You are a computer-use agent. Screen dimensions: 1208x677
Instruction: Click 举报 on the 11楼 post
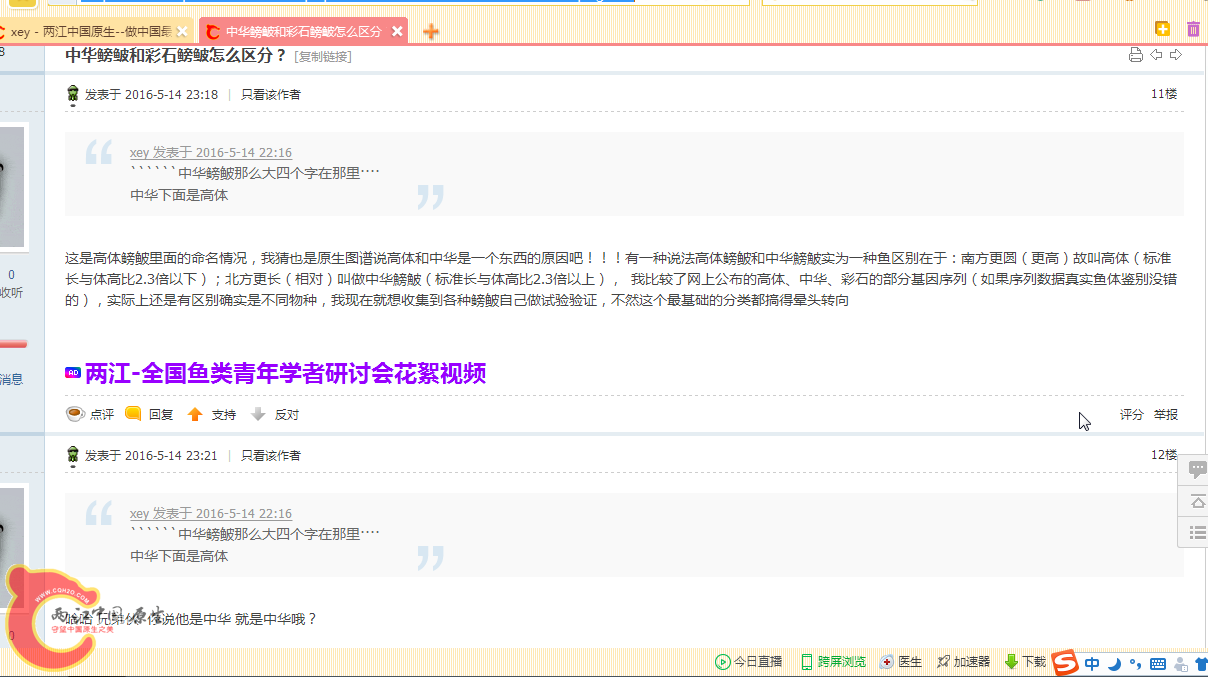[x=1166, y=414]
